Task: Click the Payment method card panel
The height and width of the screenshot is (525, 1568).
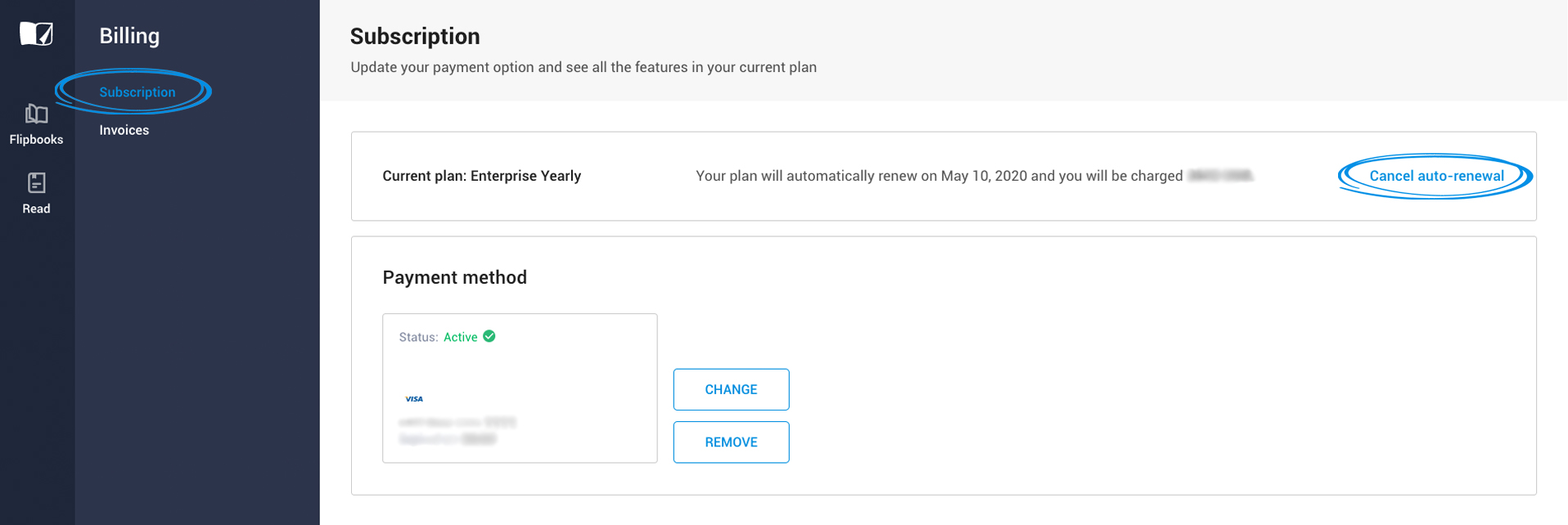Action: coord(520,388)
